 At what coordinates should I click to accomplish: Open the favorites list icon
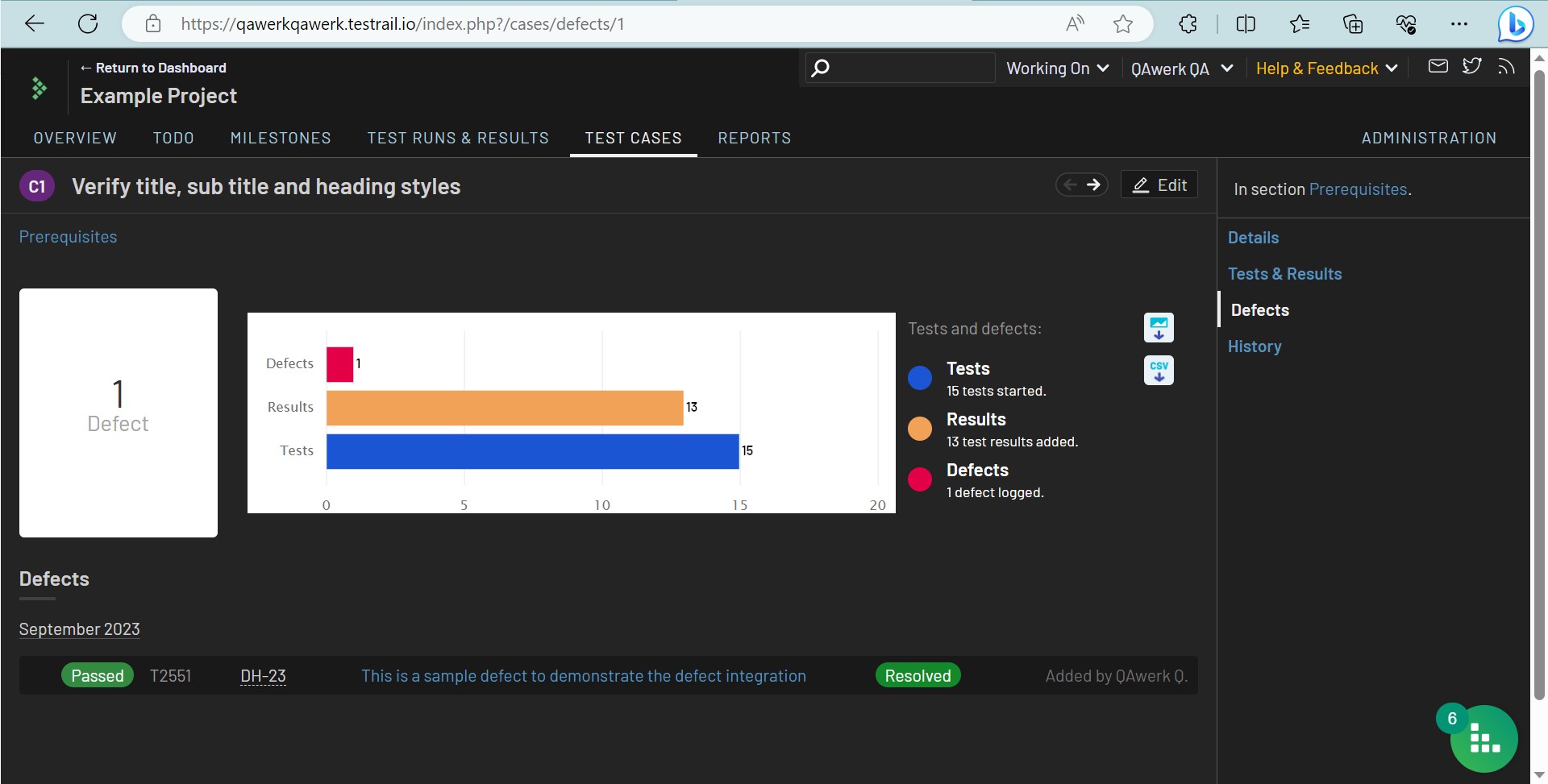[x=1300, y=24]
